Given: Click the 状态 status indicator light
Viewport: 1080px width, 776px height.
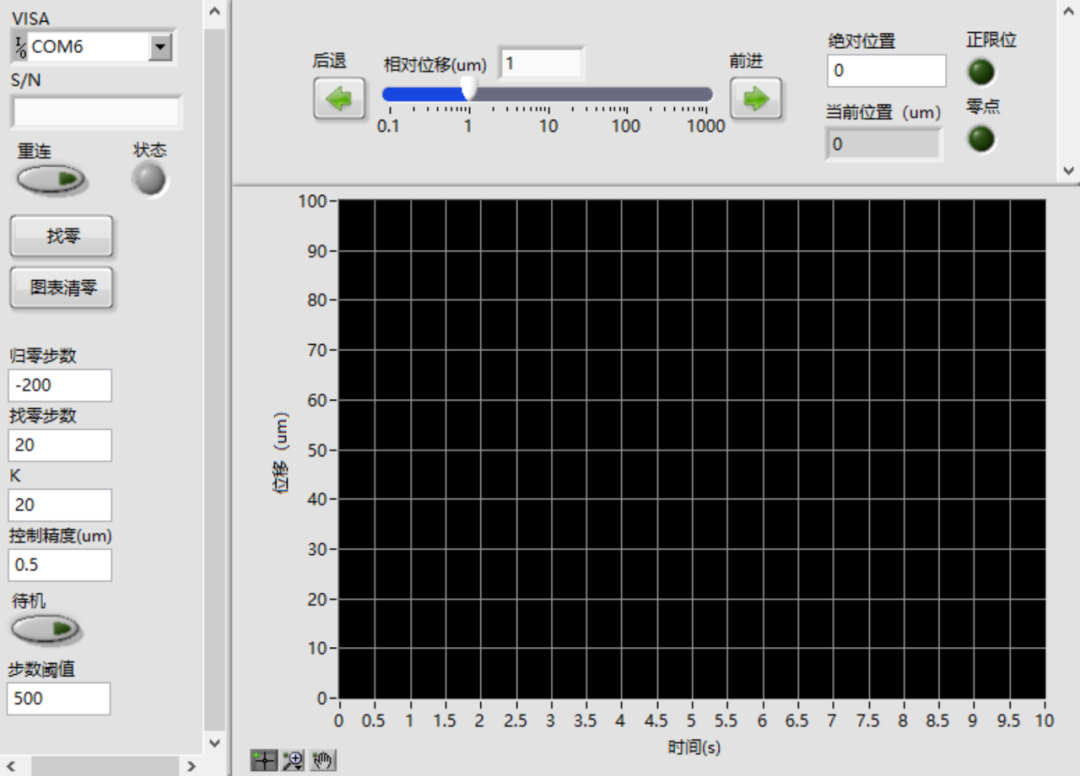Looking at the screenshot, I should (x=150, y=180).
